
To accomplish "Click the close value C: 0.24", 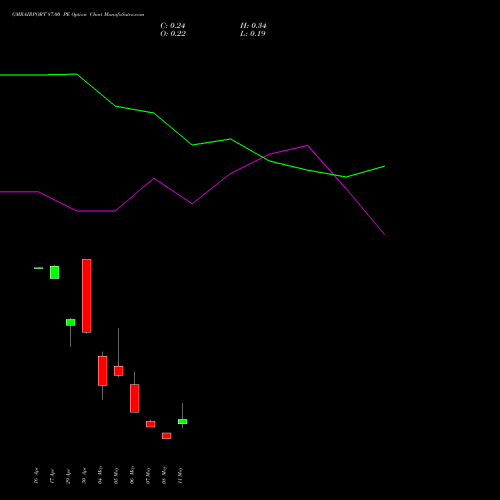I will pos(173,26).
